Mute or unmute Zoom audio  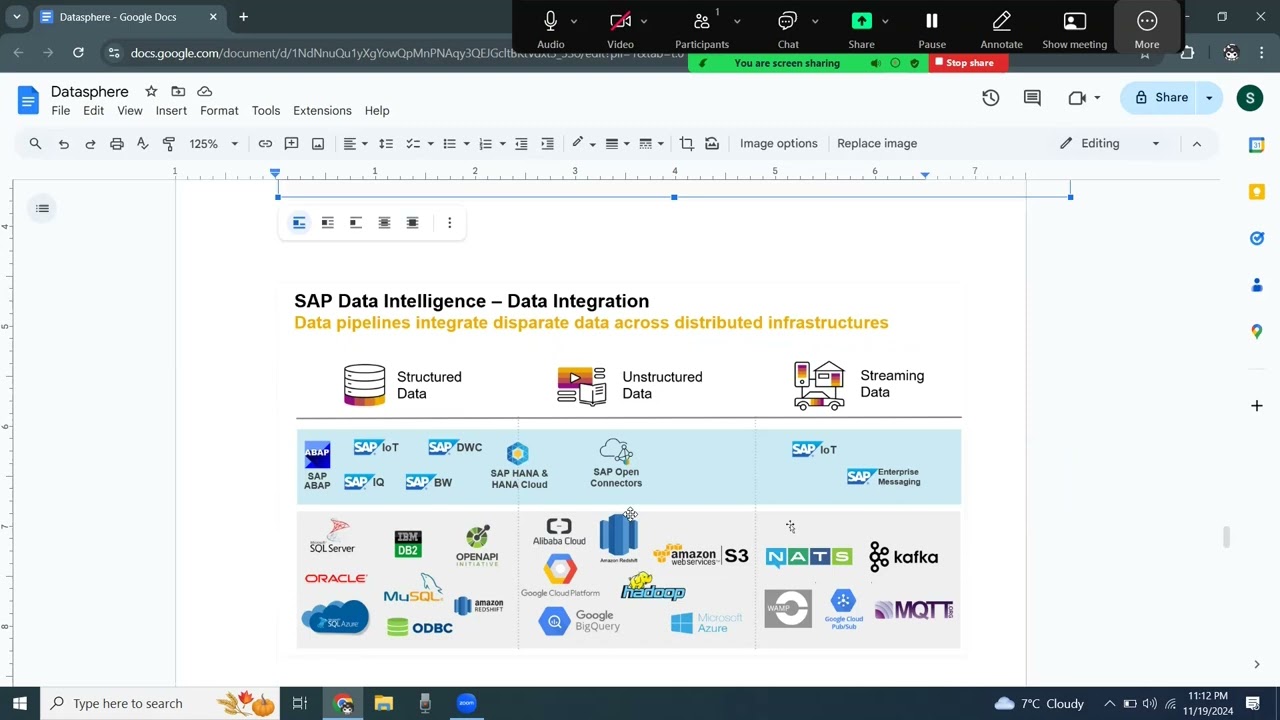[x=550, y=28]
